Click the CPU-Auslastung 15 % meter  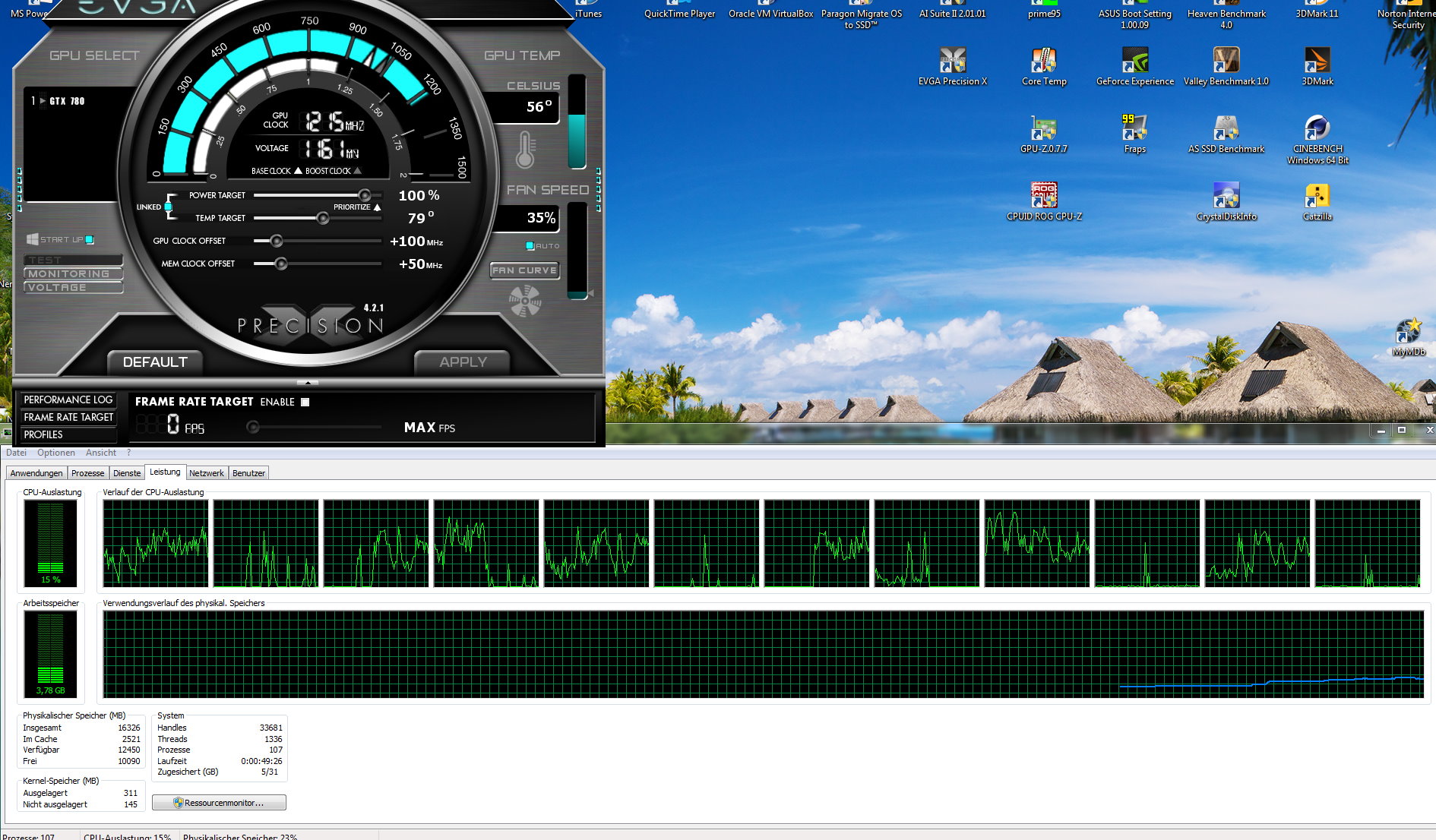point(50,542)
